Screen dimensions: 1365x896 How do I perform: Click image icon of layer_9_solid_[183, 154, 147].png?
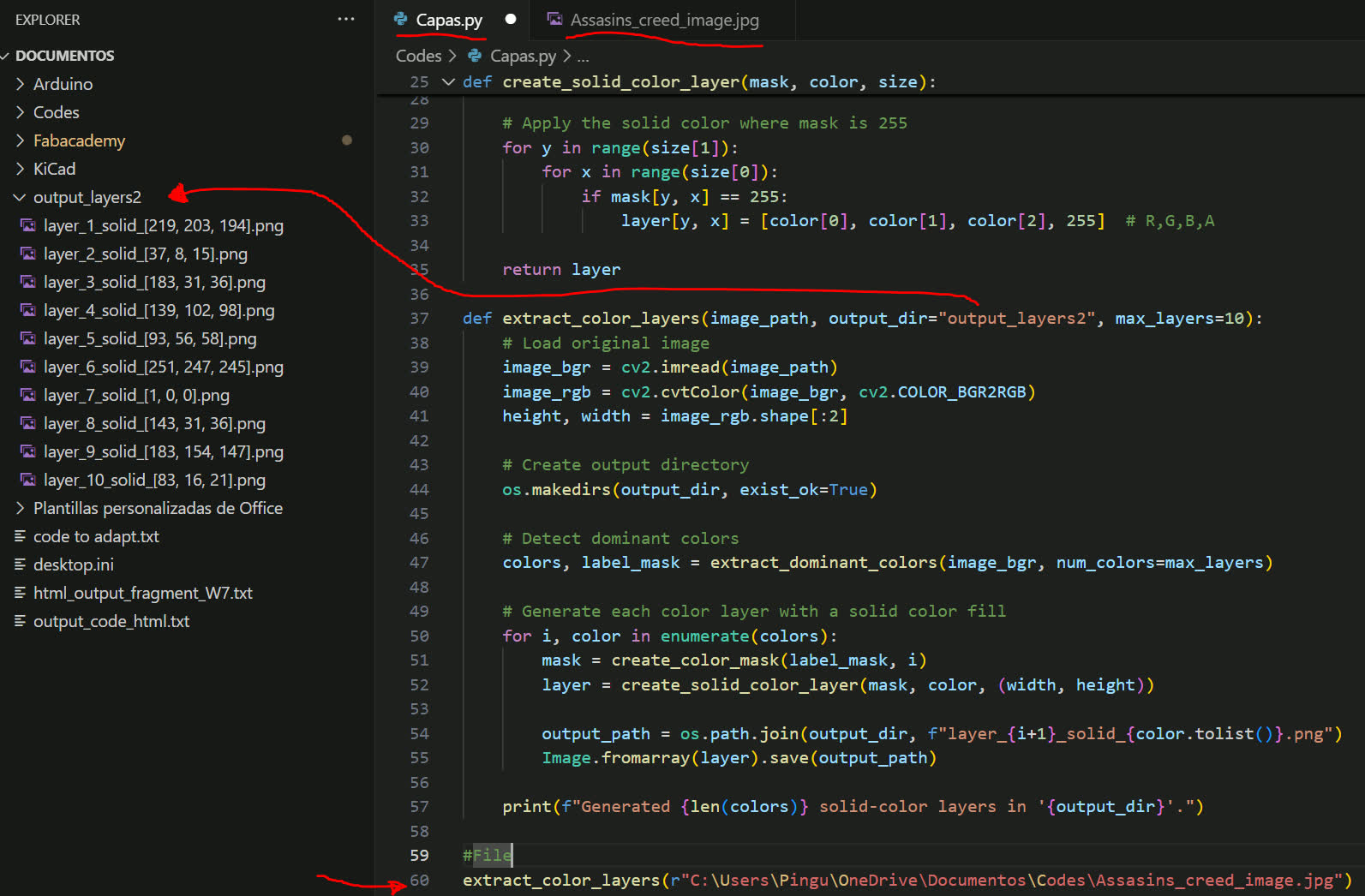pyautogui.click(x=28, y=451)
